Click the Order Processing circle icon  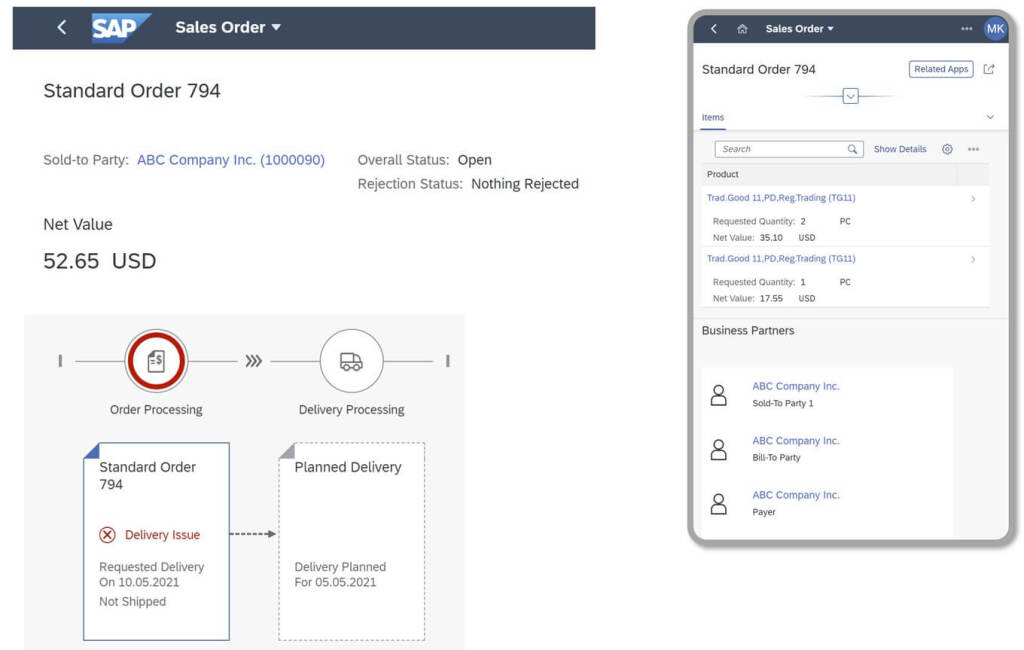tap(156, 361)
